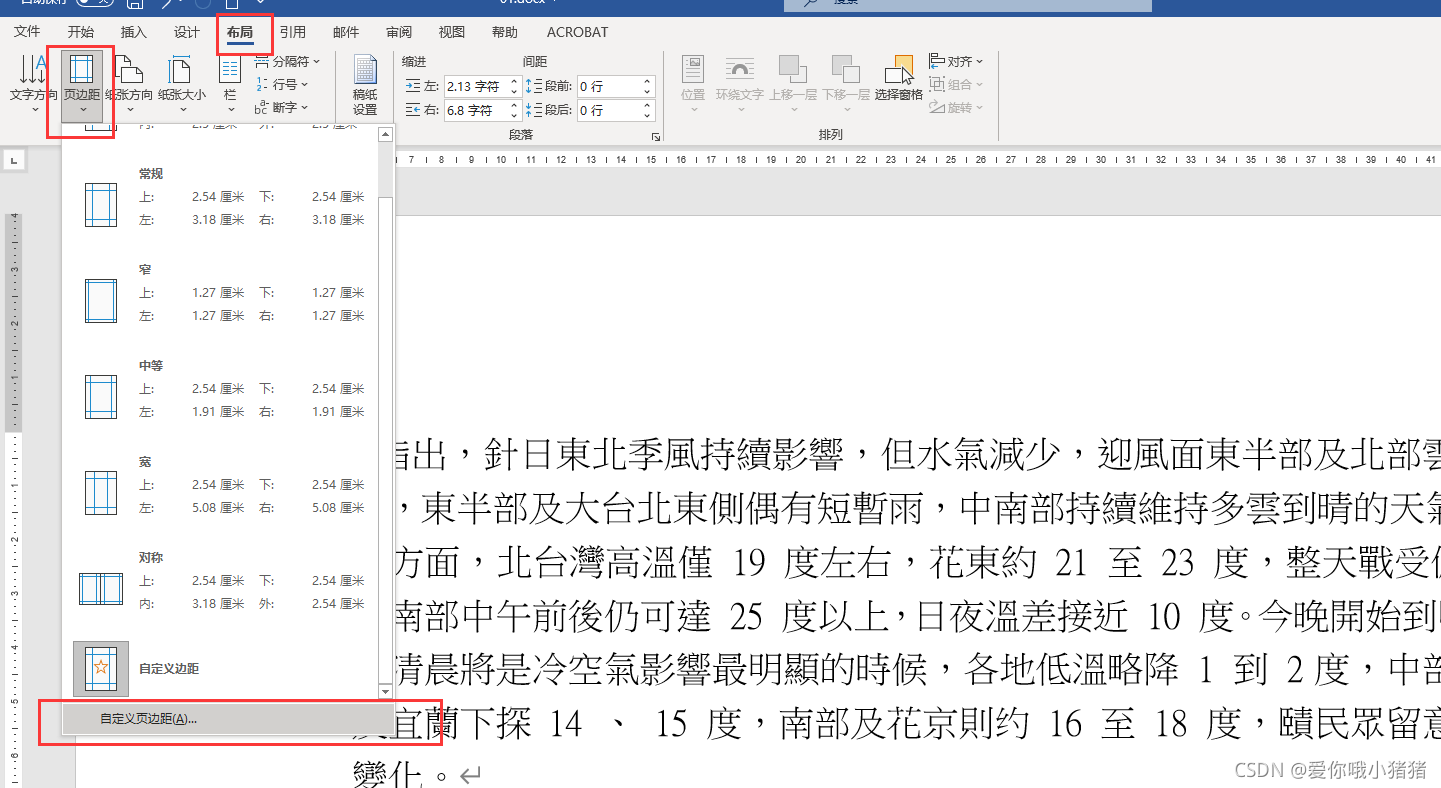Image resolution: width=1441 pixels, height=788 pixels.
Task: Switch to the 引用 References tab
Action: [293, 32]
